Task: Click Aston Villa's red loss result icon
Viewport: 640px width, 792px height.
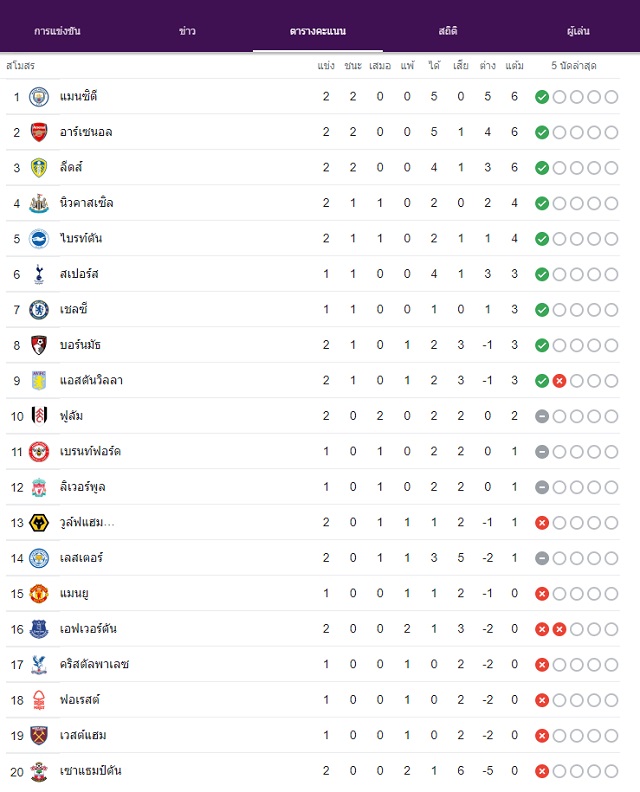Action: point(559,381)
